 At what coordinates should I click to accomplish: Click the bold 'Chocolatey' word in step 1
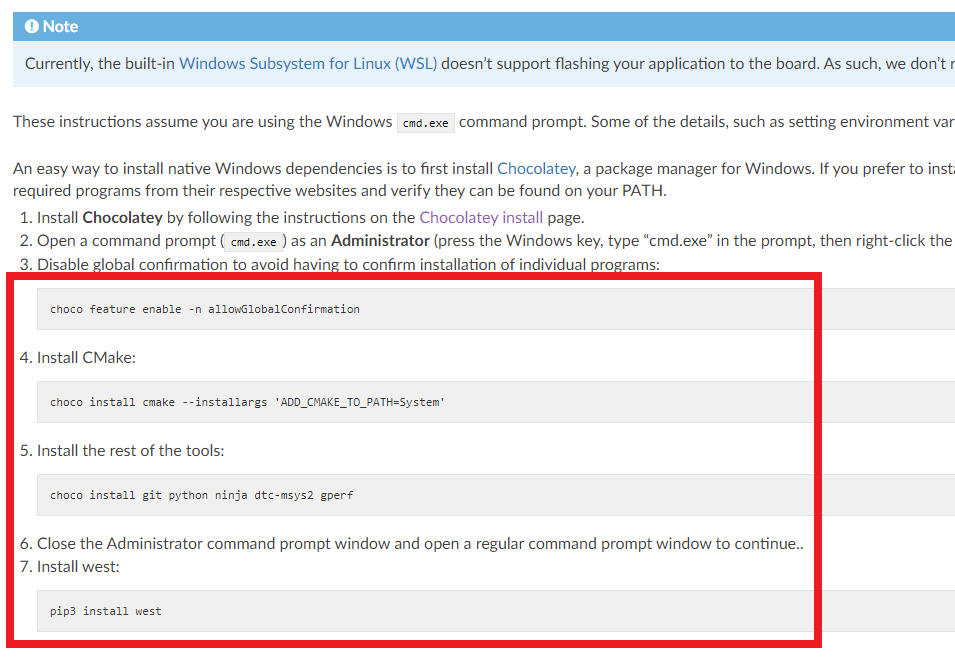[122, 217]
